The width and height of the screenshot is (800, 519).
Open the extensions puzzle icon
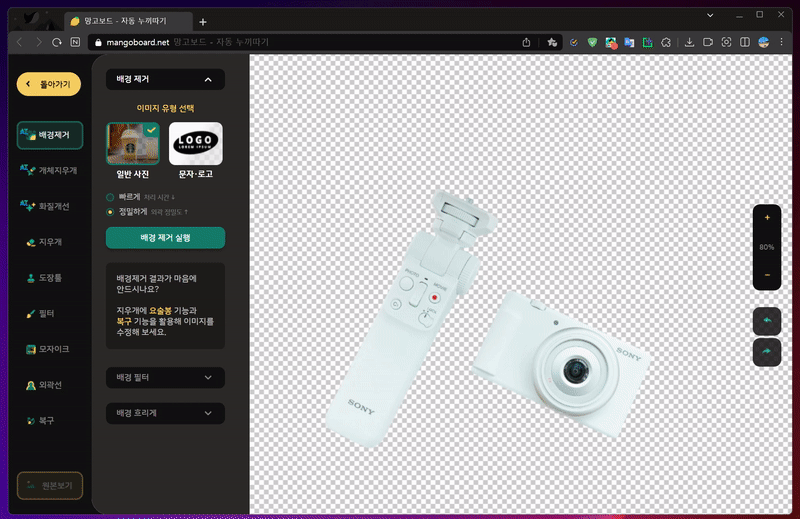point(666,42)
